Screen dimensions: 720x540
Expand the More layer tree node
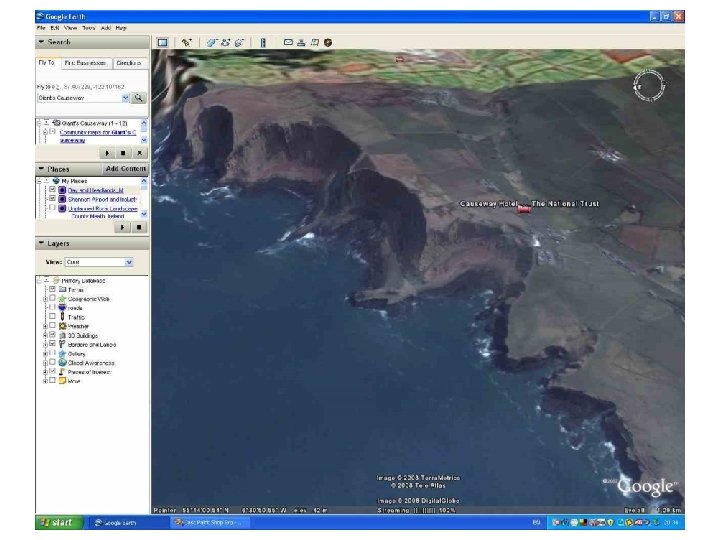[x=45, y=381]
